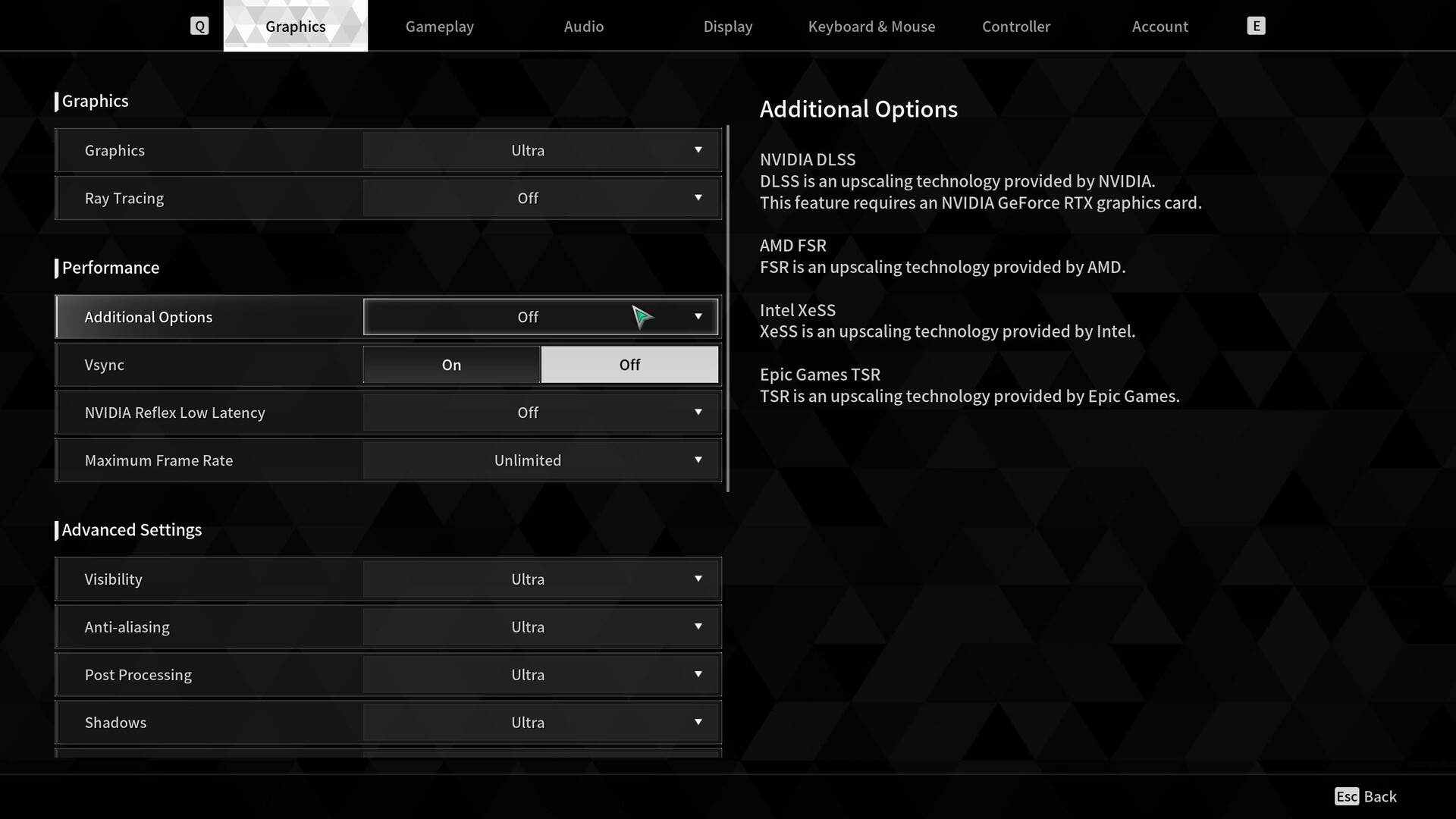The image size is (1456, 819).
Task: Click the Shadows dropdown arrow
Action: [698, 723]
